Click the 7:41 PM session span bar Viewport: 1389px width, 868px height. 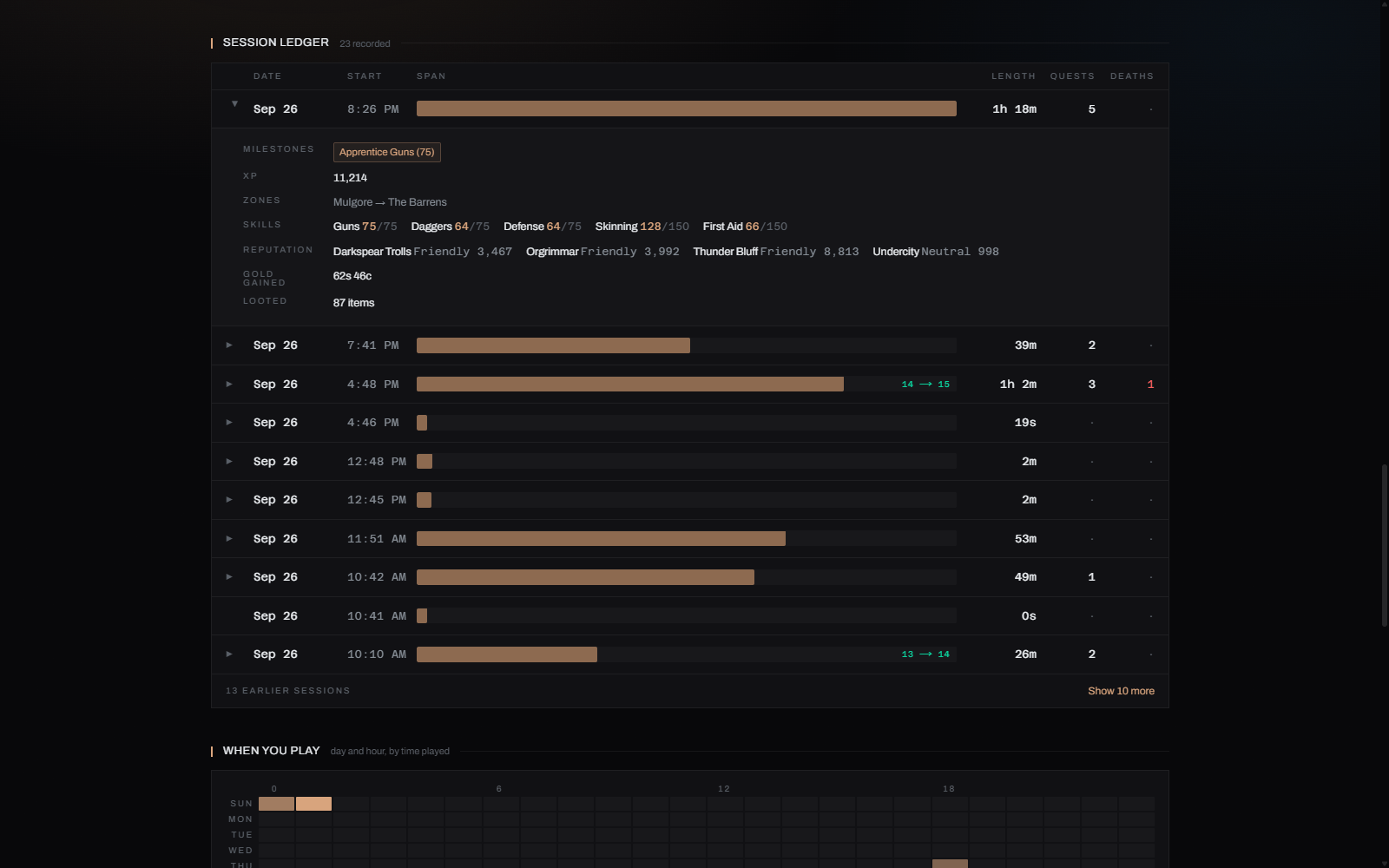click(x=553, y=345)
